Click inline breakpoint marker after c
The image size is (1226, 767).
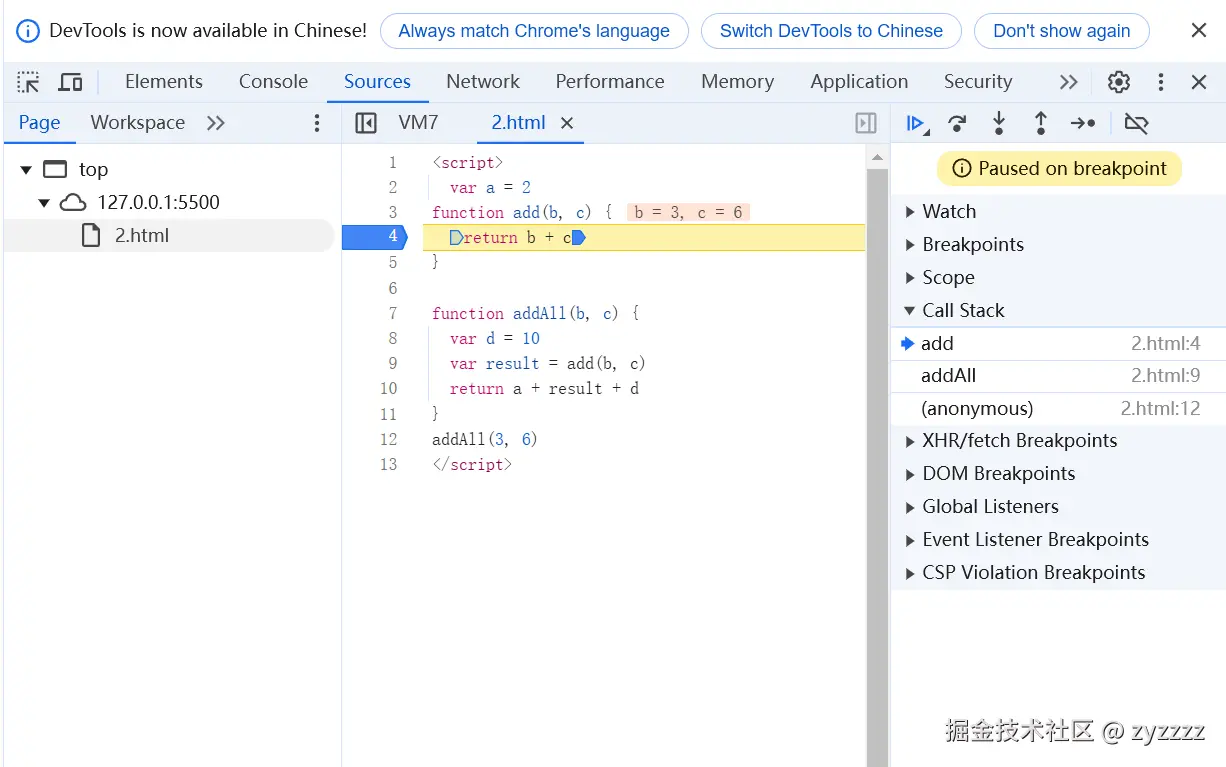point(578,238)
